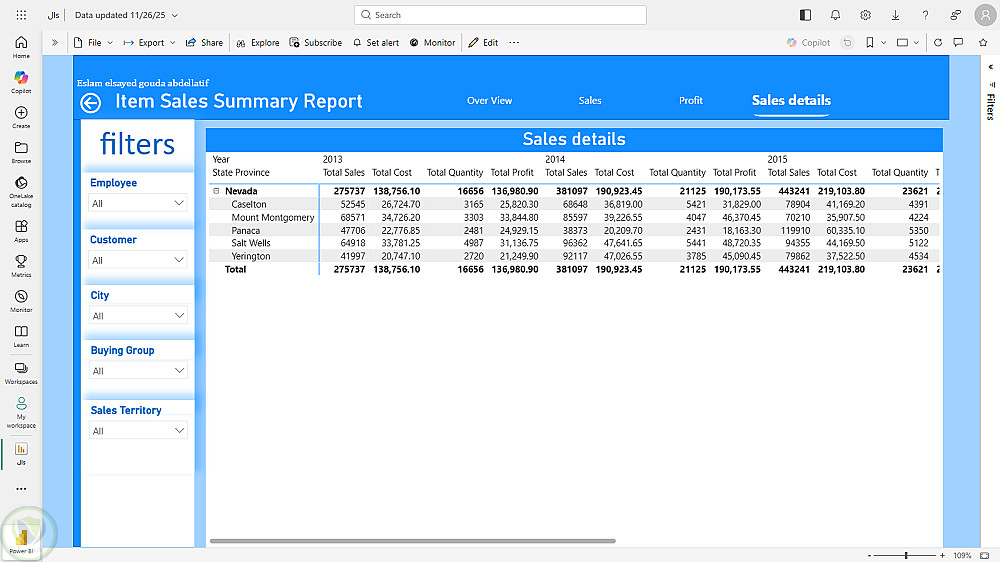1000x562 pixels.
Task: Open the app launcher grid icon
Action: 21,15
